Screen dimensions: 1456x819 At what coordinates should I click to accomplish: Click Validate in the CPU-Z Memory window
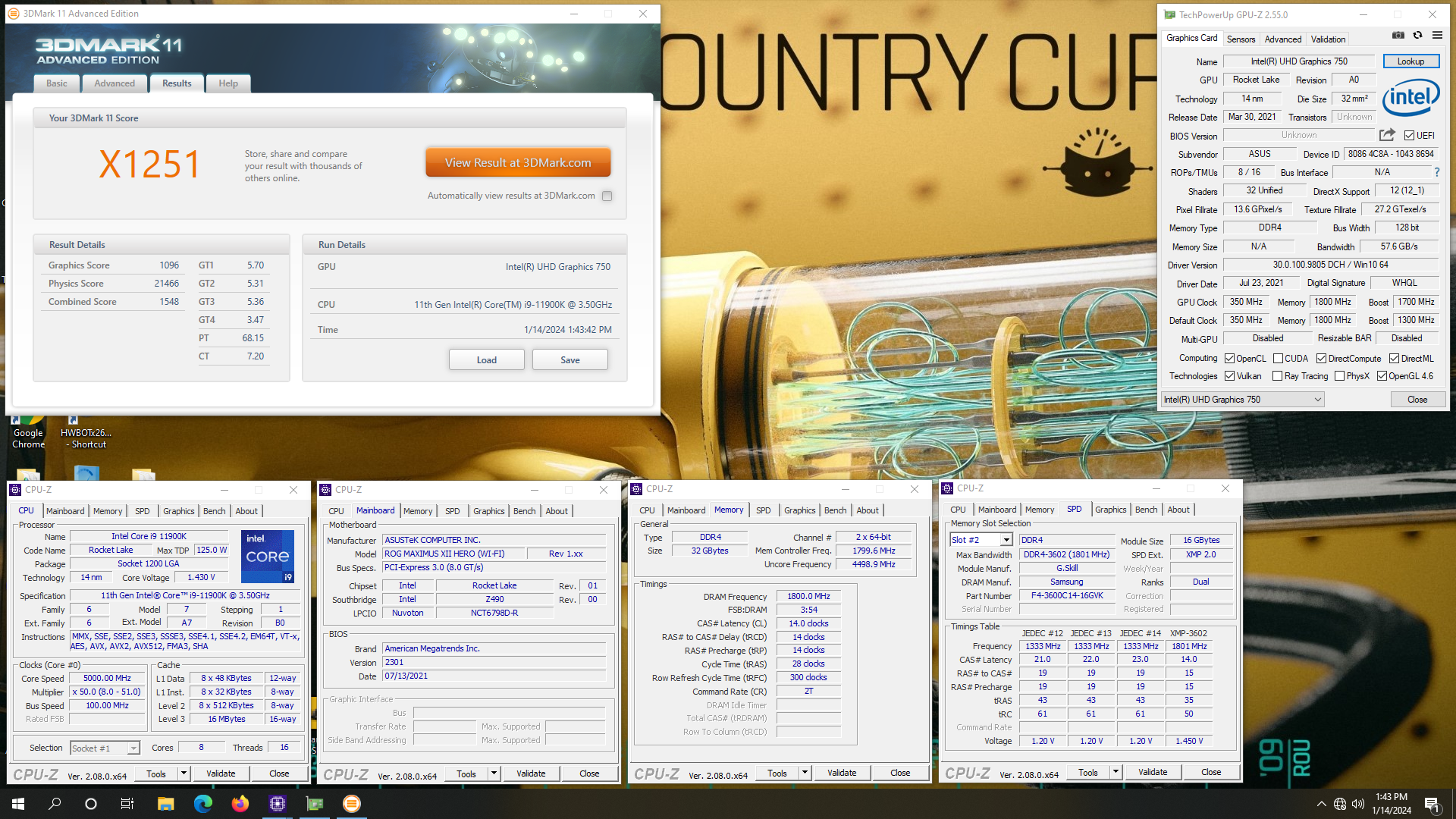842,773
